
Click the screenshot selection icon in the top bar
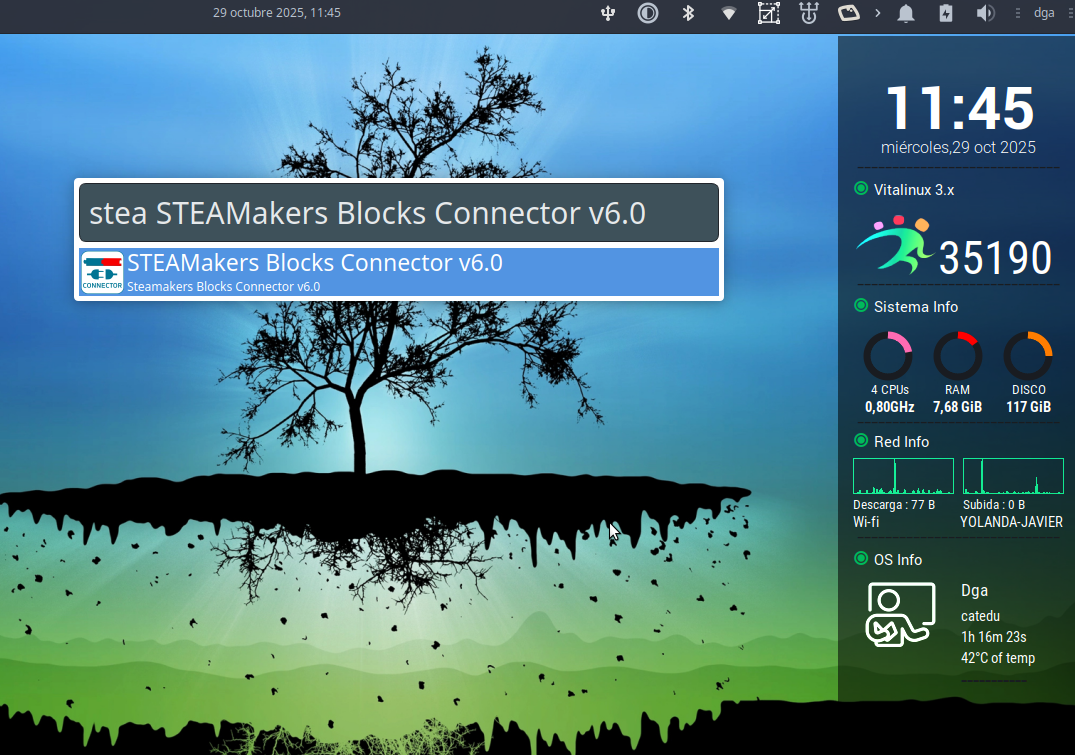[768, 13]
